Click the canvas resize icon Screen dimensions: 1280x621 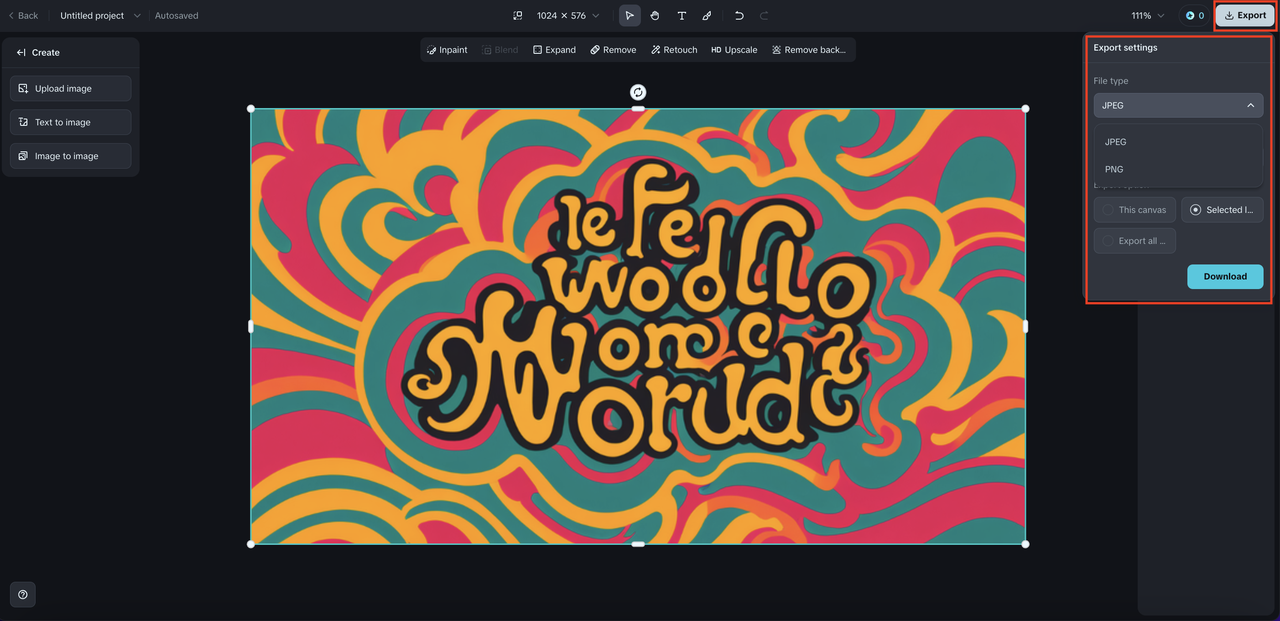click(x=517, y=16)
